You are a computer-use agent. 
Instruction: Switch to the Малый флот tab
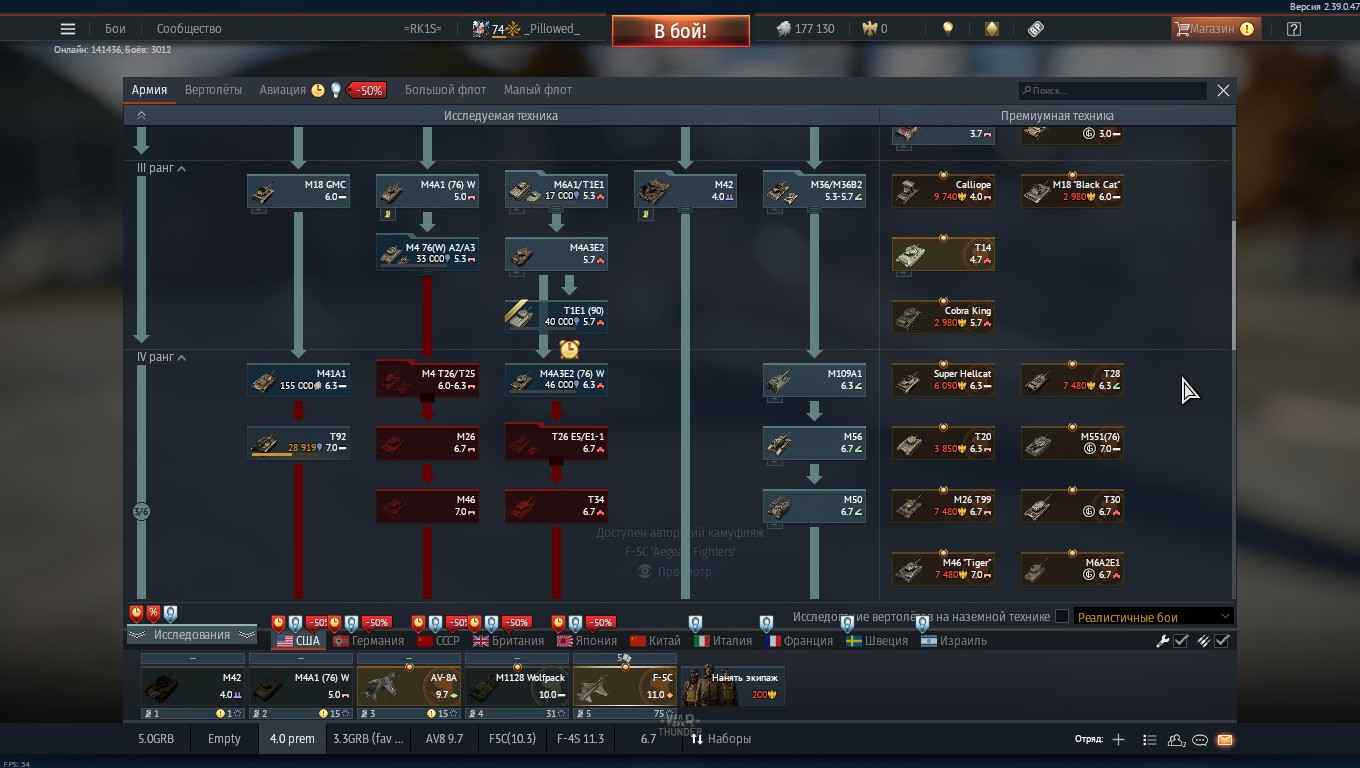point(538,90)
